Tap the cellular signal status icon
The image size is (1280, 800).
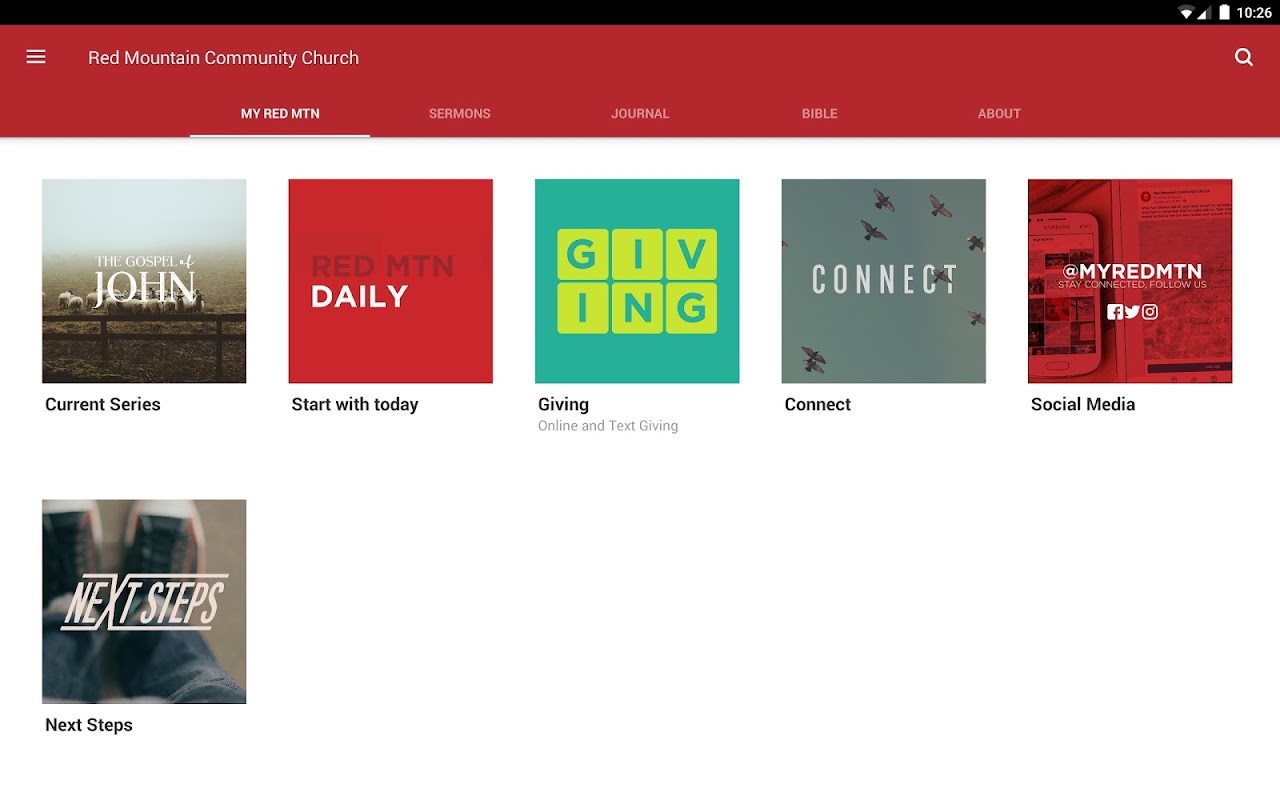click(x=1204, y=13)
